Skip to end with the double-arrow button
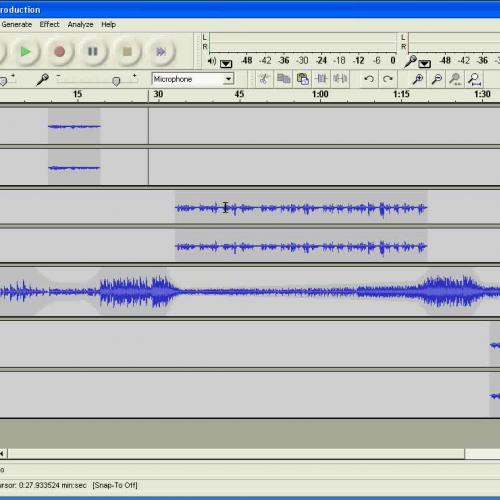Image resolution: width=500 pixels, height=500 pixels. tap(161, 52)
